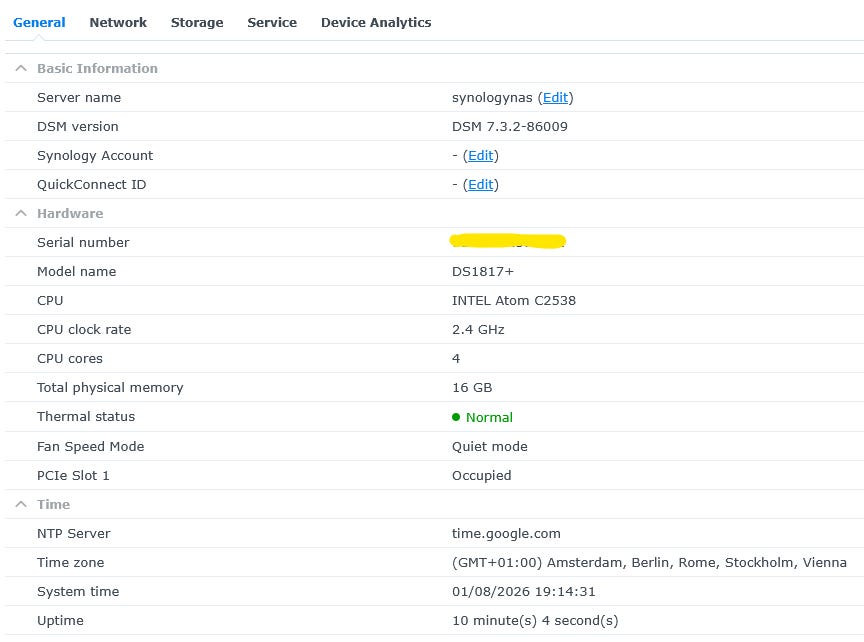Screen dimensions: 864x642
Task: Click the uptime 10 minute(s) value
Action: tap(535, 621)
